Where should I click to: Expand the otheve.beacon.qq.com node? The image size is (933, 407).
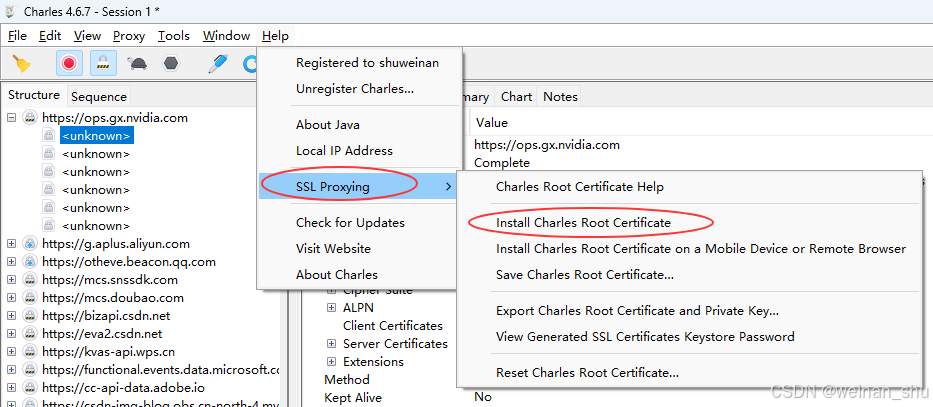pyautogui.click(x=11, y=262)
